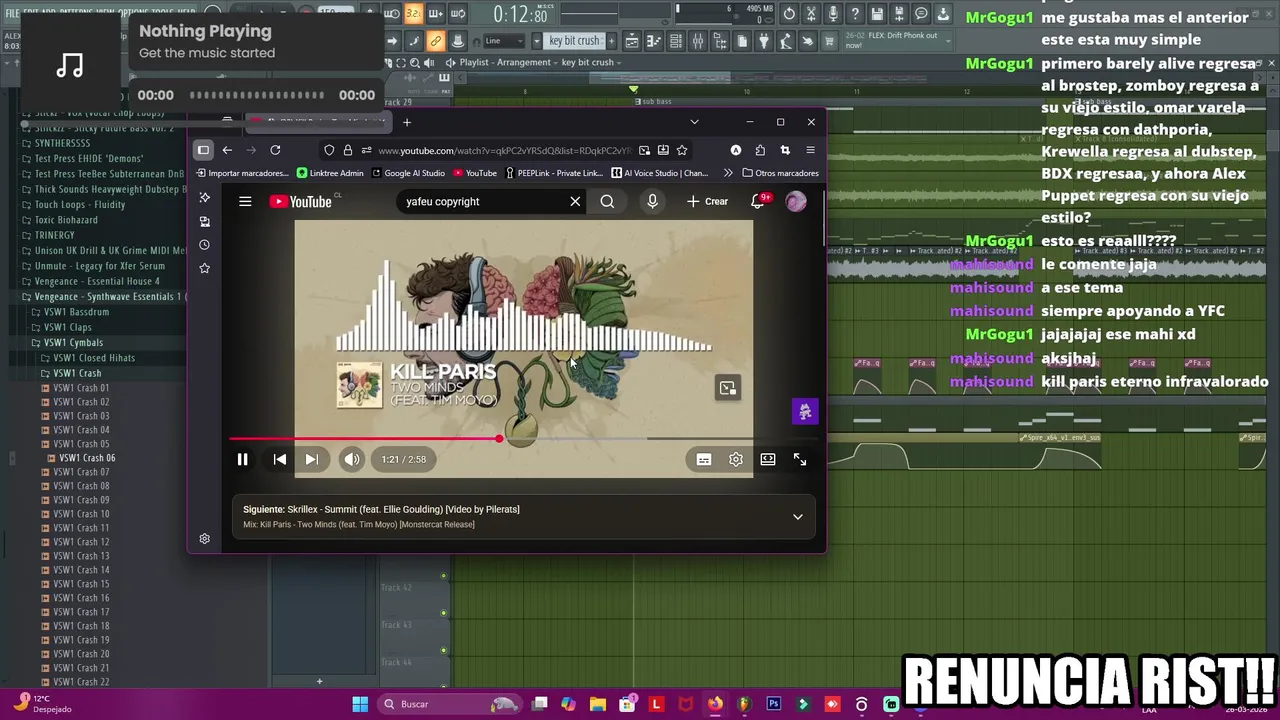Open YouTube notifications bell
The height and width of the screenshot is (720, 1280).
[758, 201]
